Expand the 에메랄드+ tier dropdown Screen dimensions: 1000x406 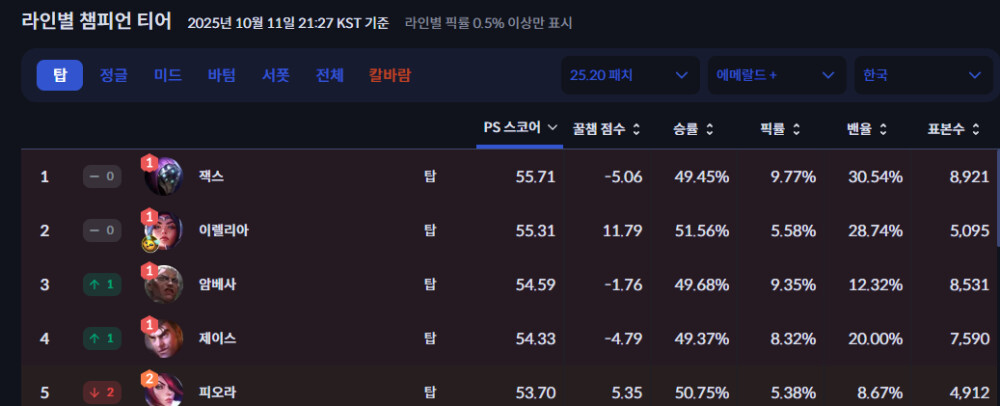[x=775, y=75]
